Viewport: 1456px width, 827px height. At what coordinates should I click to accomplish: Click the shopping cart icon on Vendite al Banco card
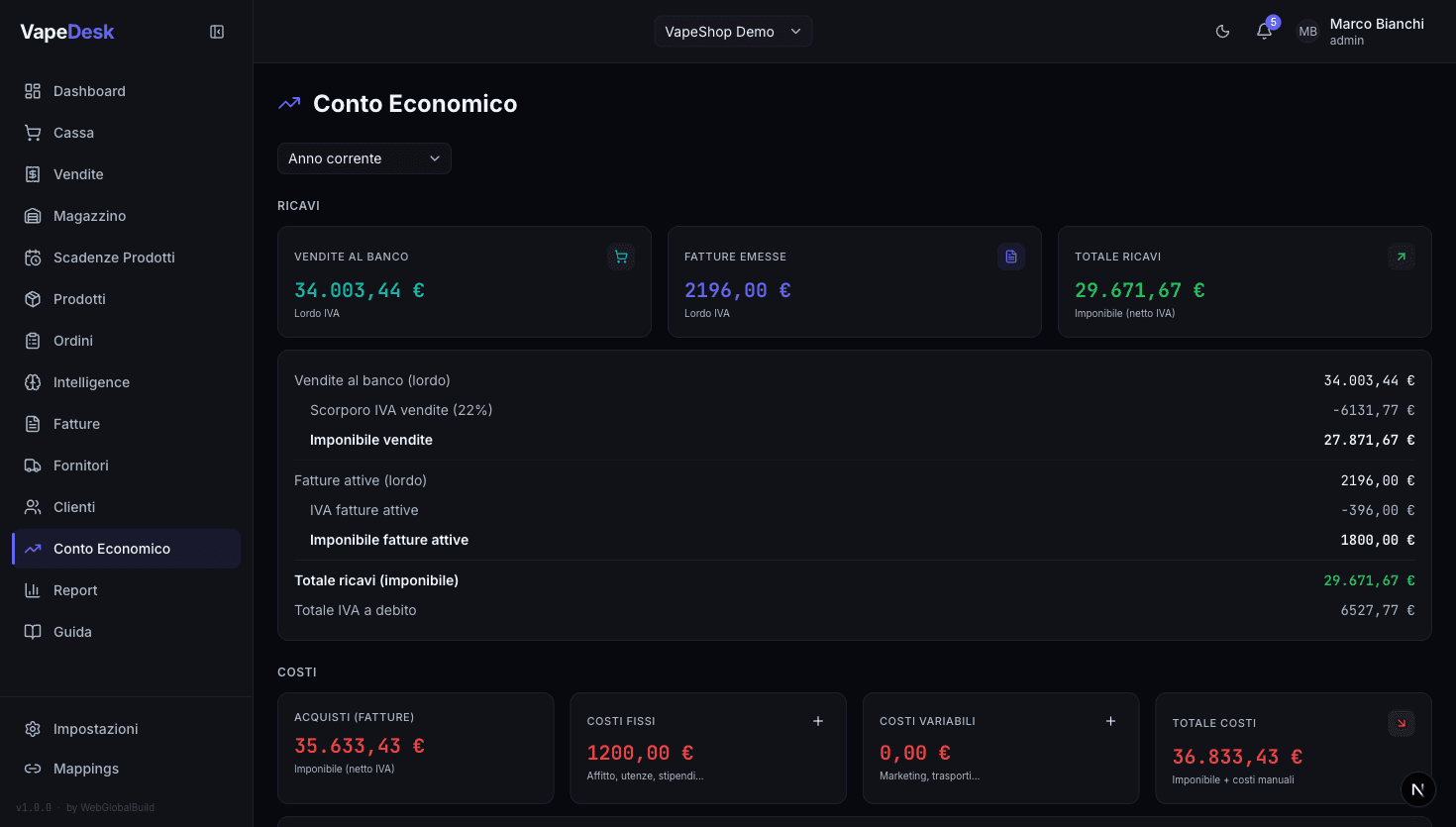[x=620, y=256]
